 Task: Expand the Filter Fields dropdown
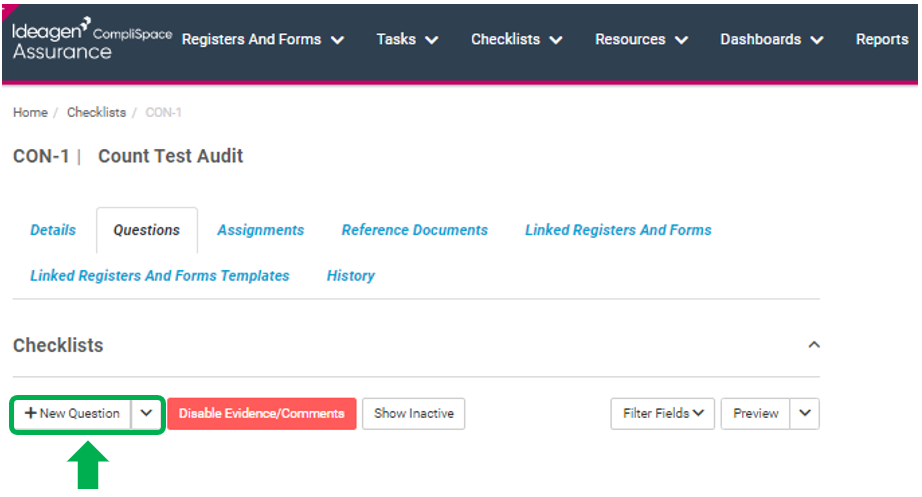click(663, 413)
